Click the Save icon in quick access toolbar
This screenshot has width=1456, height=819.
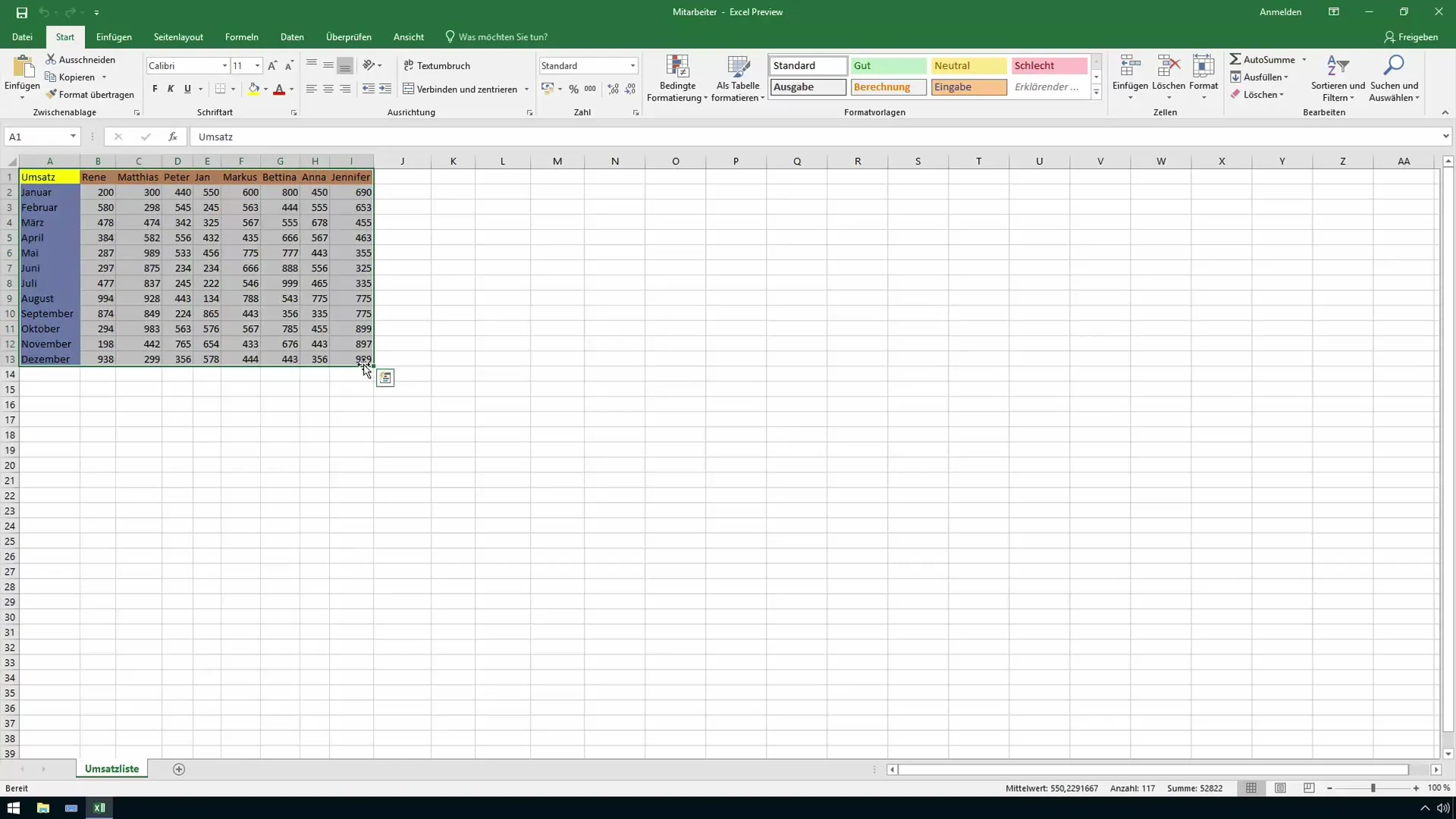point(21,12)
